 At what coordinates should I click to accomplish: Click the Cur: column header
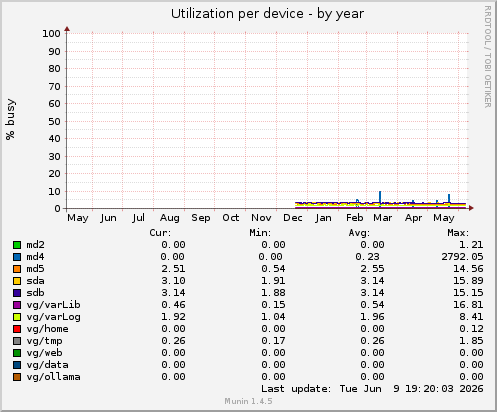pyautogui.click(x=160, y=233)
